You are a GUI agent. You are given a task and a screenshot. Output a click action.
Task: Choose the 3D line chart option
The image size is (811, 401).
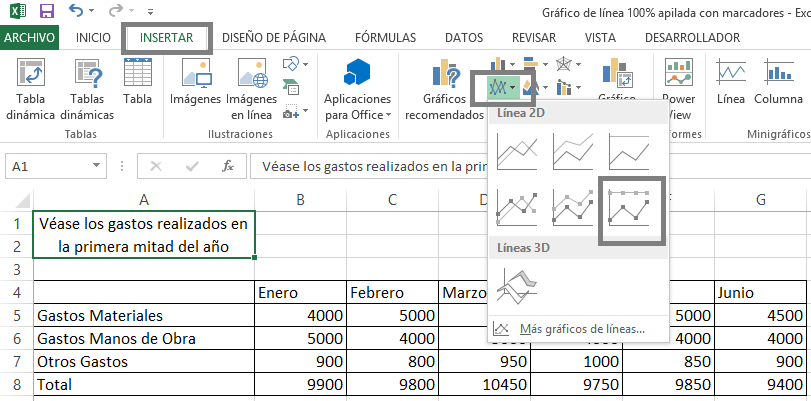517,291
